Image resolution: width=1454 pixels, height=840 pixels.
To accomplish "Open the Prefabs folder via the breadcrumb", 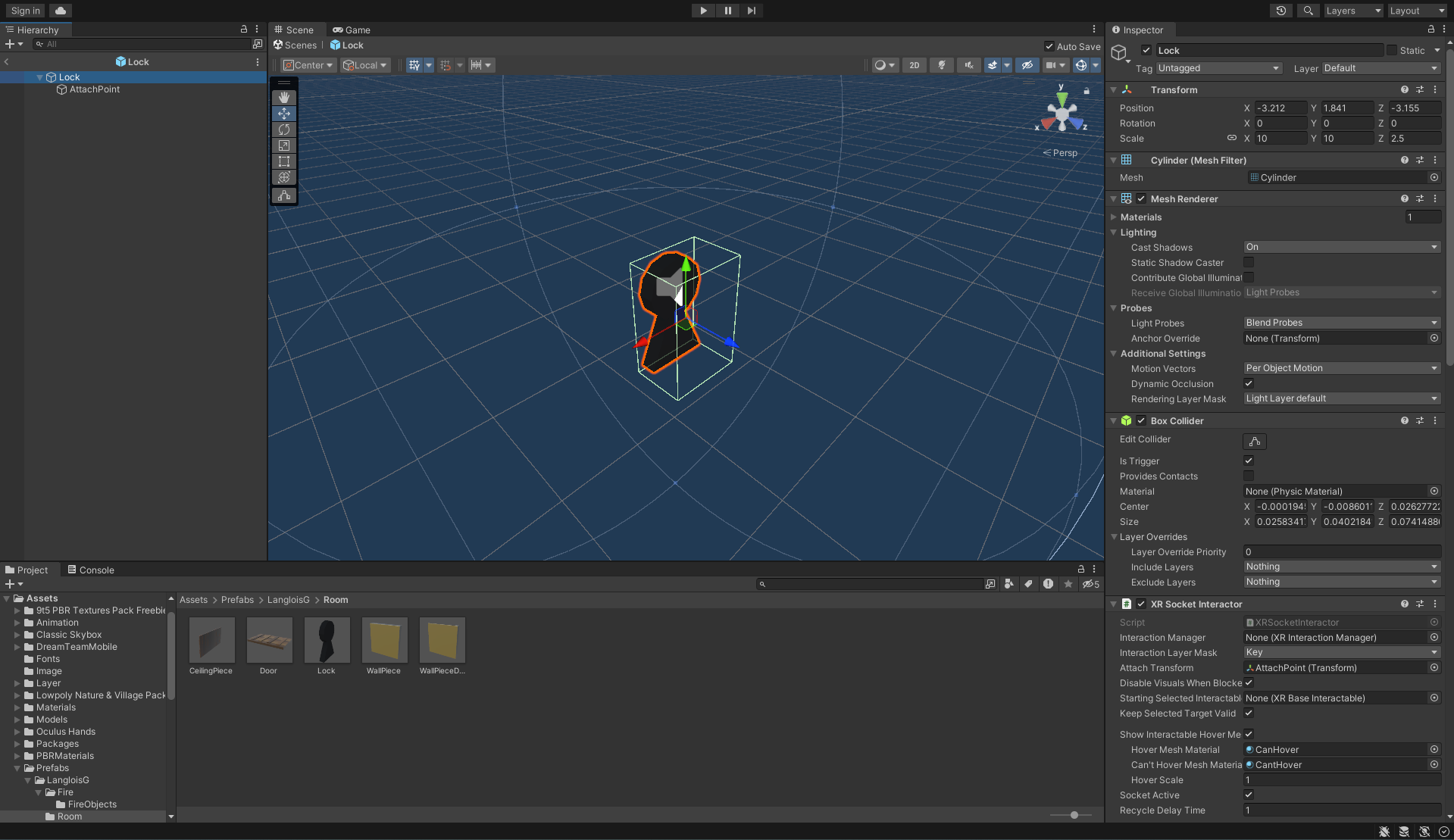I will pos(237,599).
